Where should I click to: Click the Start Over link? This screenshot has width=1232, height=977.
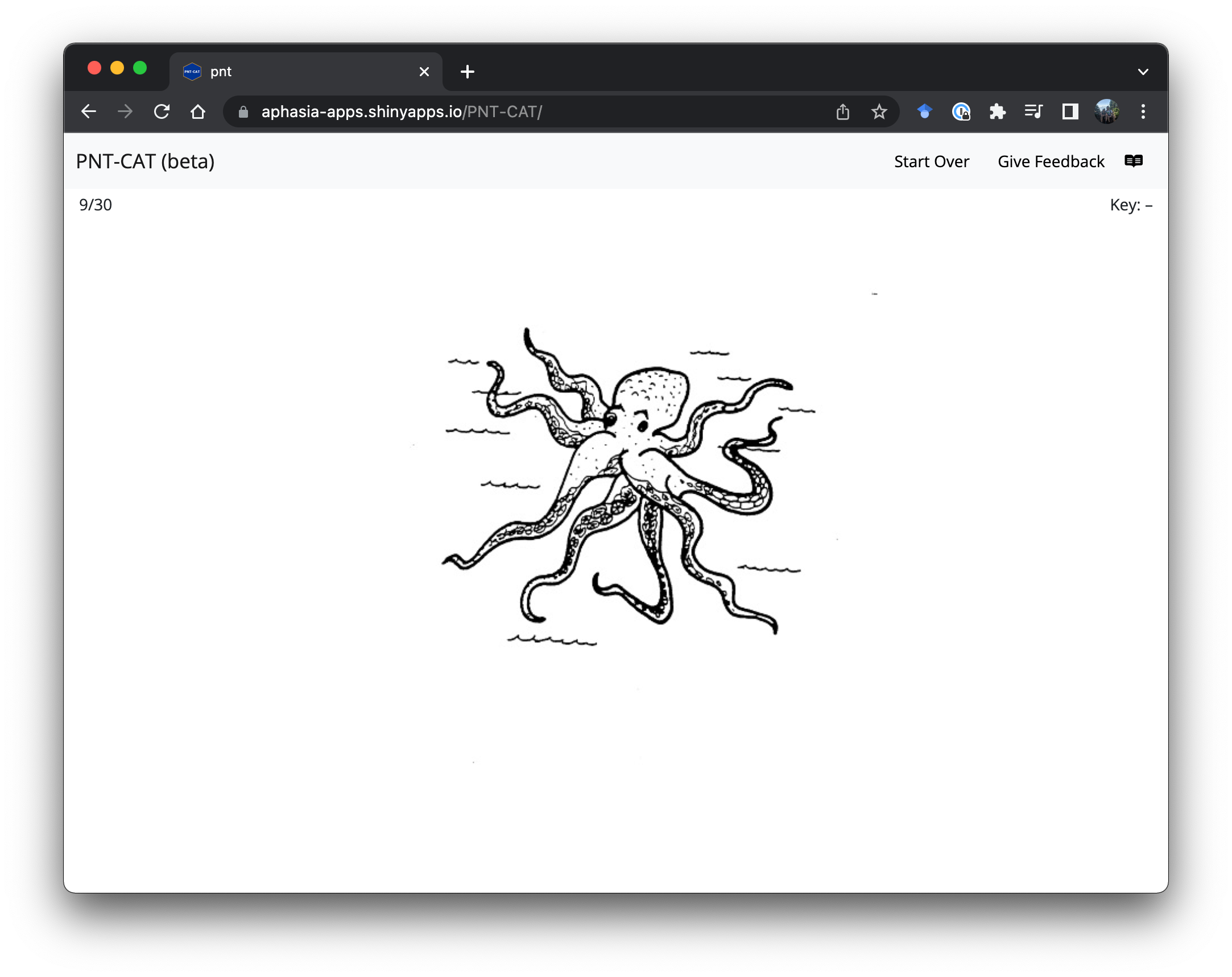tap(931, 162)
